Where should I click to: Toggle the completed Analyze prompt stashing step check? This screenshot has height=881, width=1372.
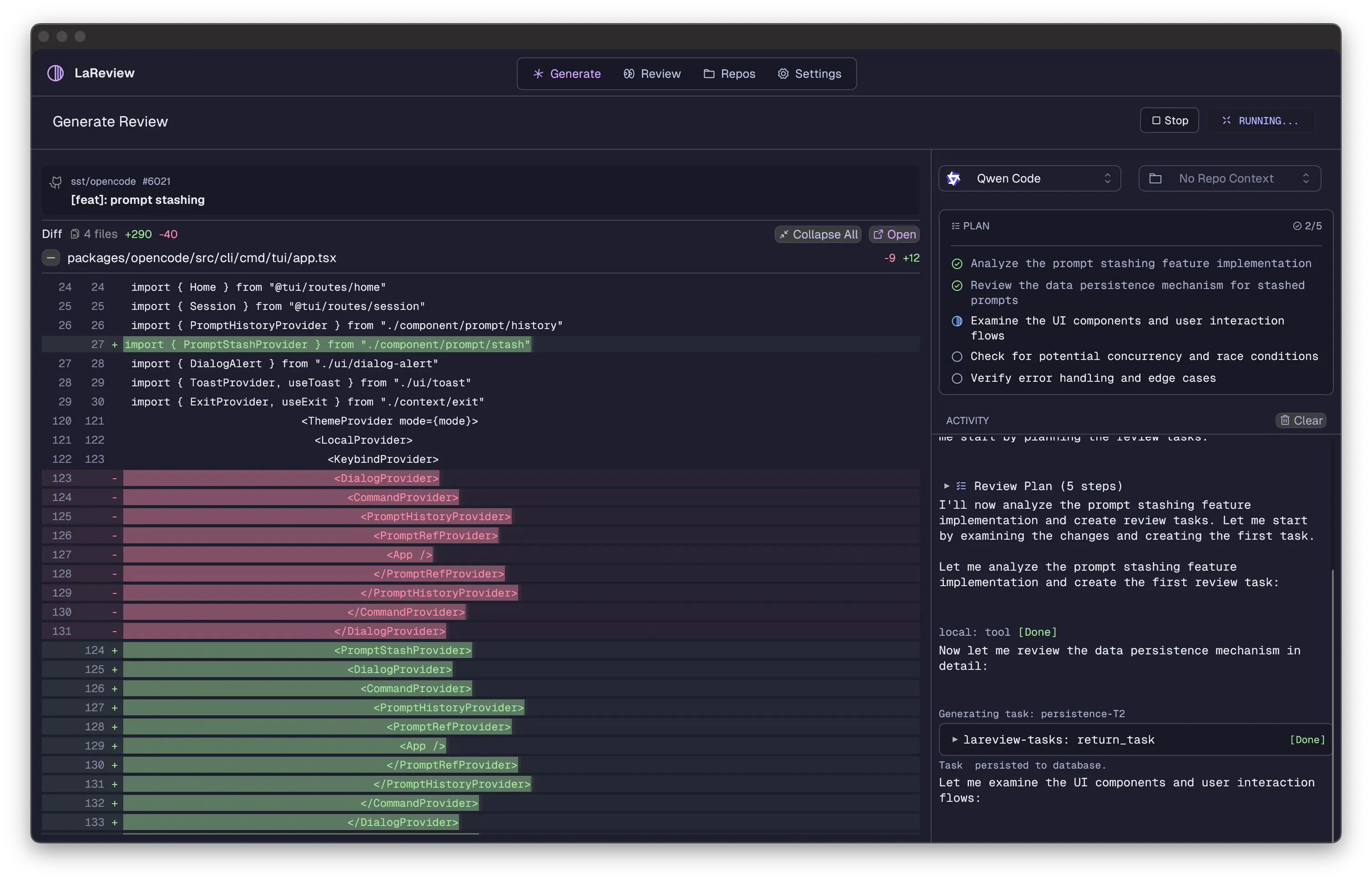[x=956, y=264]
